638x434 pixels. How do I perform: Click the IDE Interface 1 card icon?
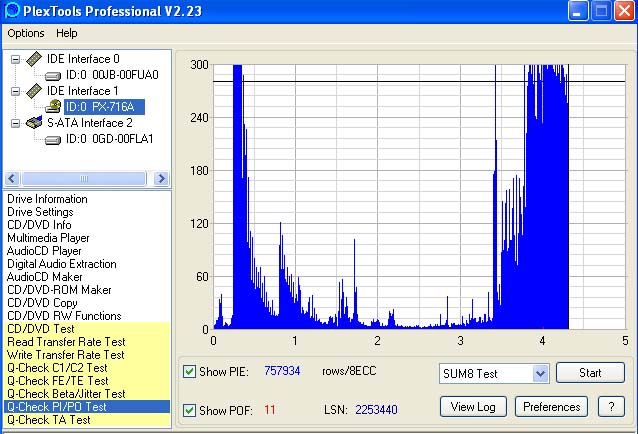point(34,91)
